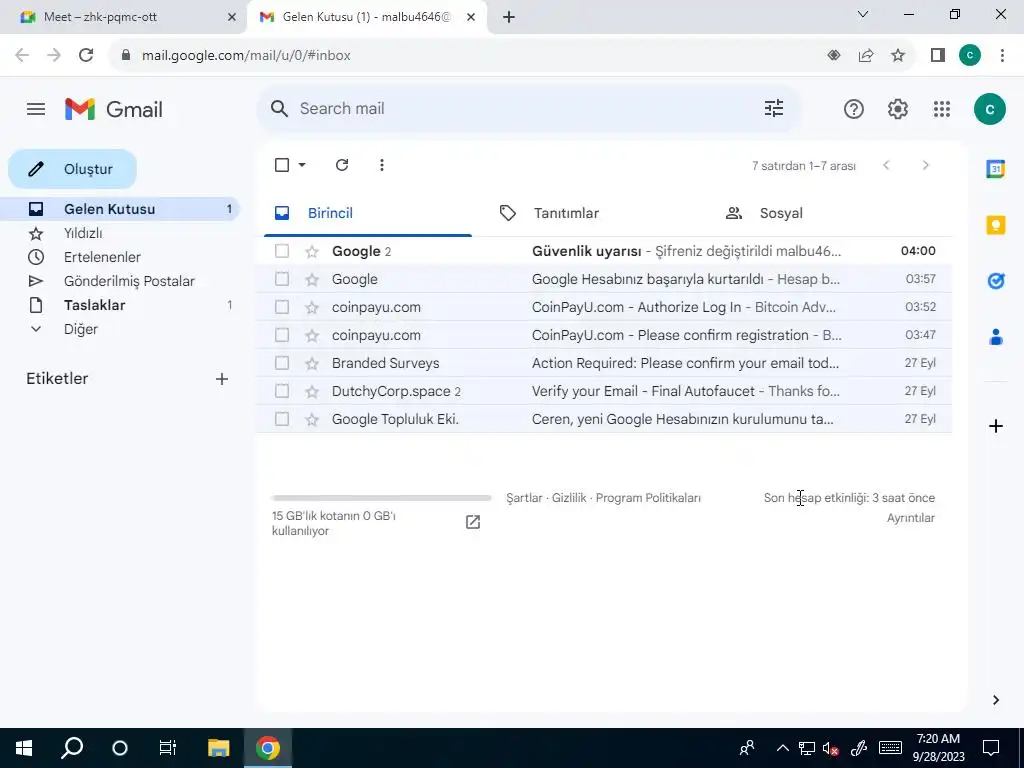Open Chrome tab search dropdown

click(x=863, y=14)
